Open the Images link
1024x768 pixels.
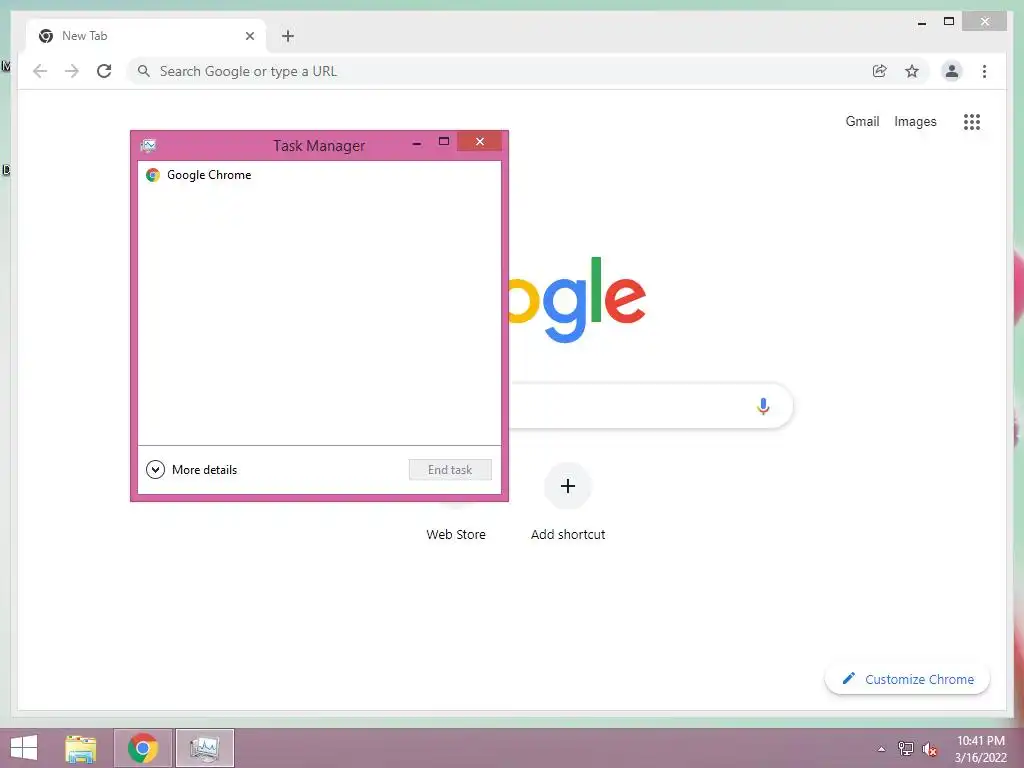(x=915, y=121)
